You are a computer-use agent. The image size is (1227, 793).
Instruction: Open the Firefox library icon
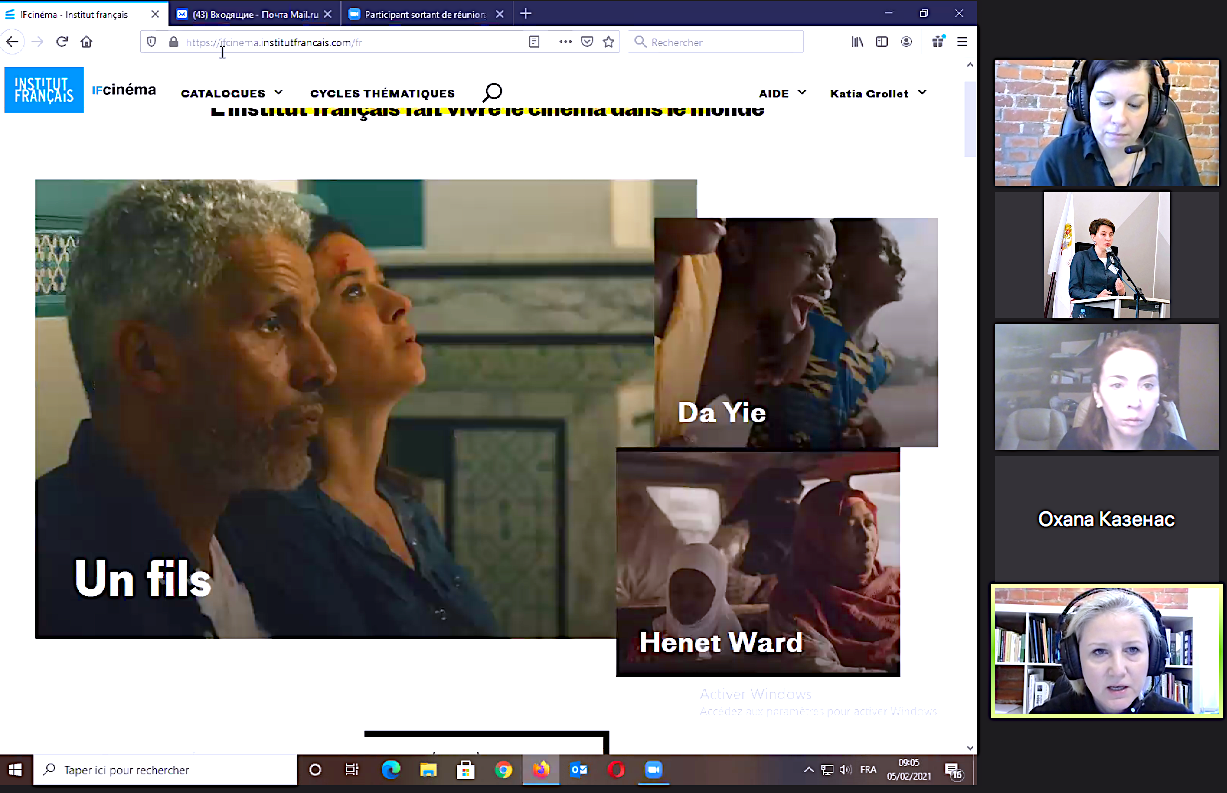(858, 42)
